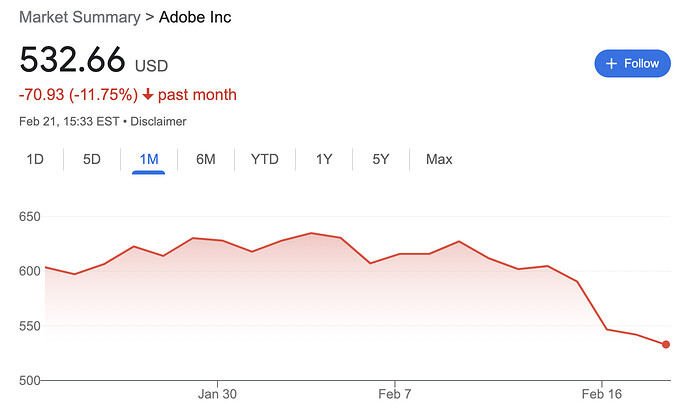Image resolution: width=690 pixels, height=413 pixels.
Task: Switch to the Max range tab
Action: pos(439,159)
